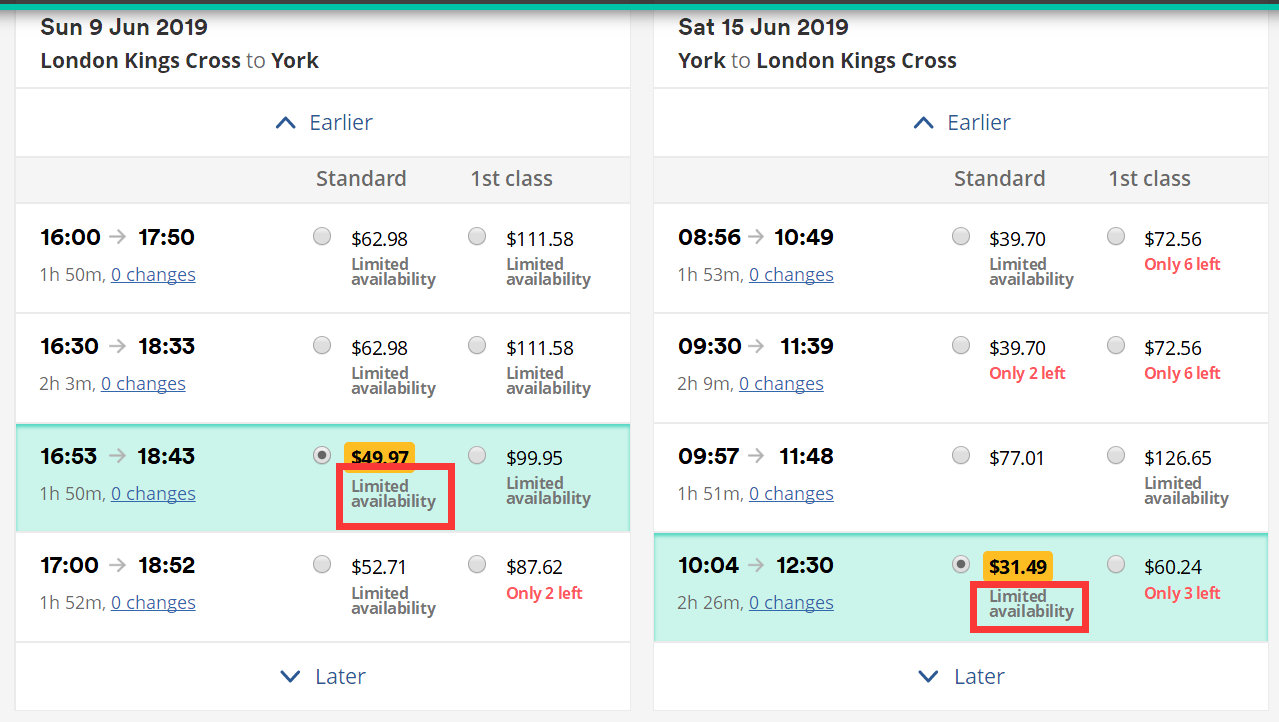1279x722 pixels.
Task: Select 1st class $111.58 fare for 16:30 train
Action: click(x=477, y=346)
